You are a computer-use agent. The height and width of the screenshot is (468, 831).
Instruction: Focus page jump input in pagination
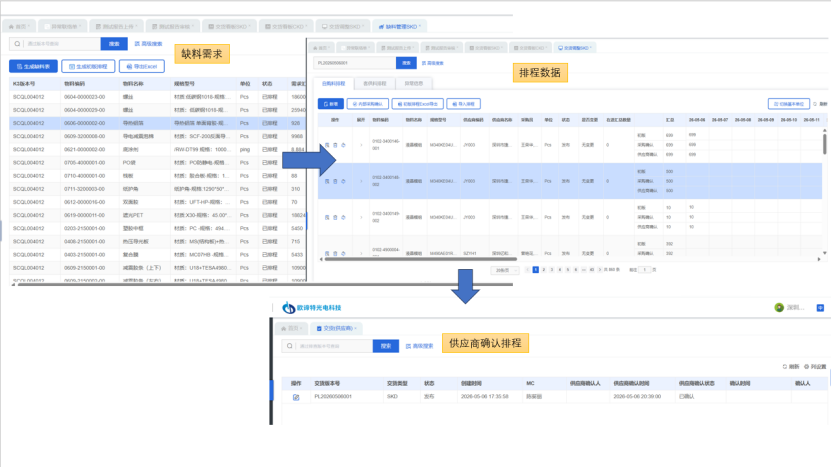click(x=644, y=270)
